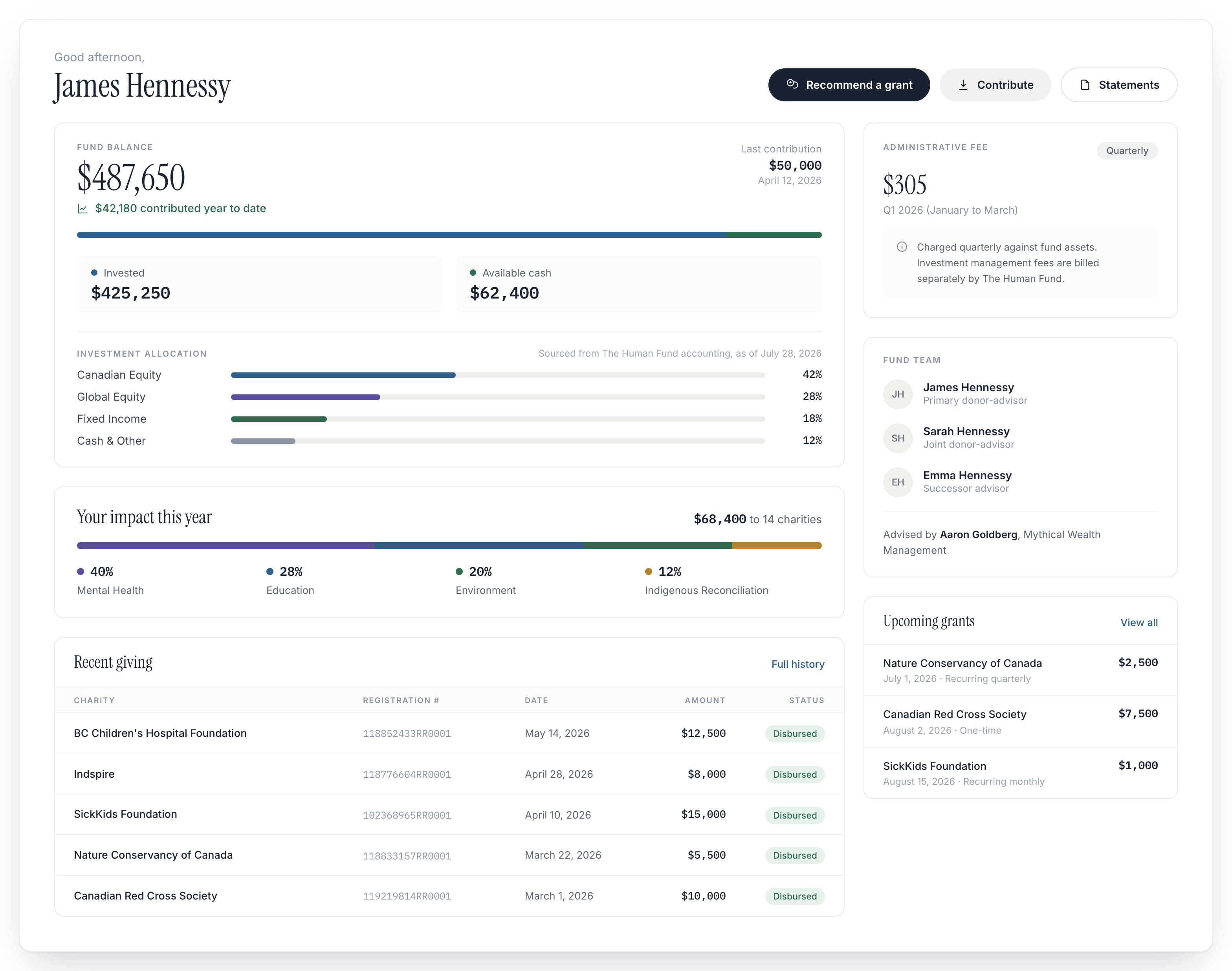Select the EH avatar for Emma Hennessy

coord(898,482)
